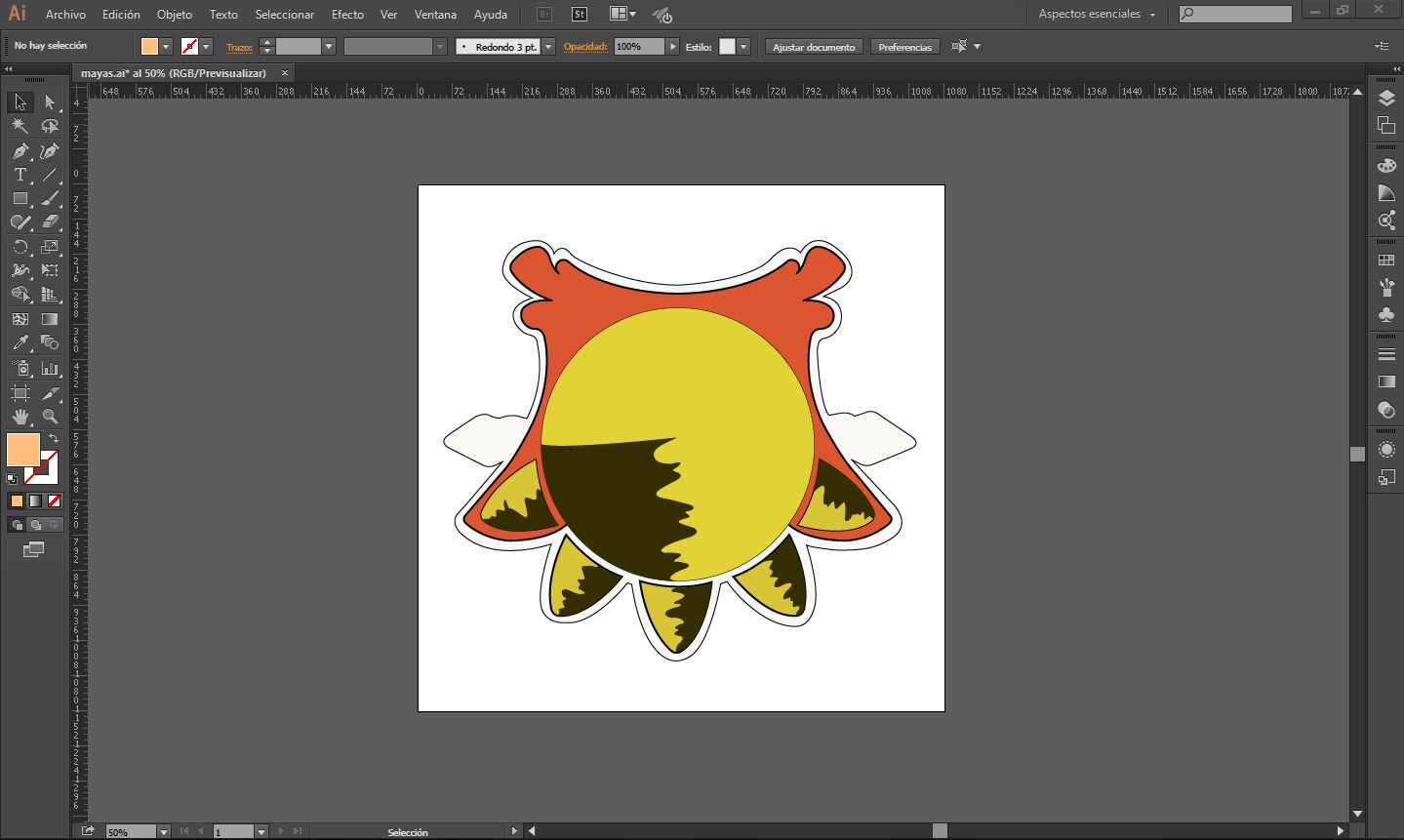Open the Archivo menu
1404x840 pixels.
65,15
